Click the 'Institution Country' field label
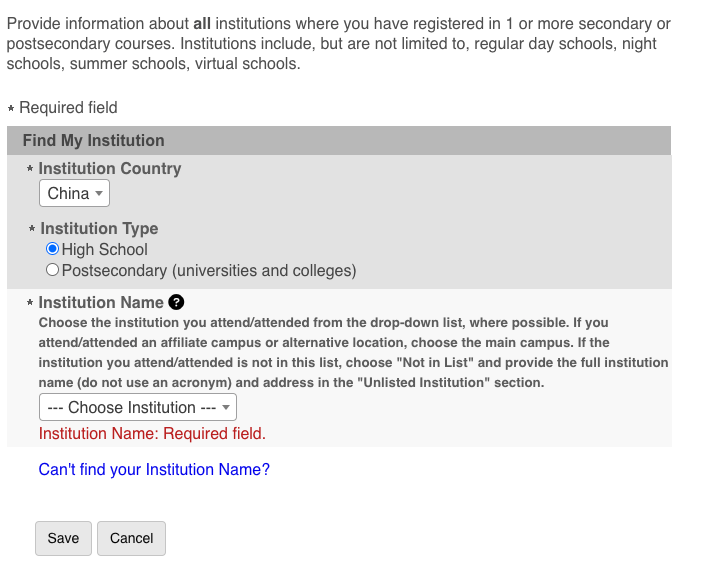This screenshot has width=710, height=563. pos(110,168)
